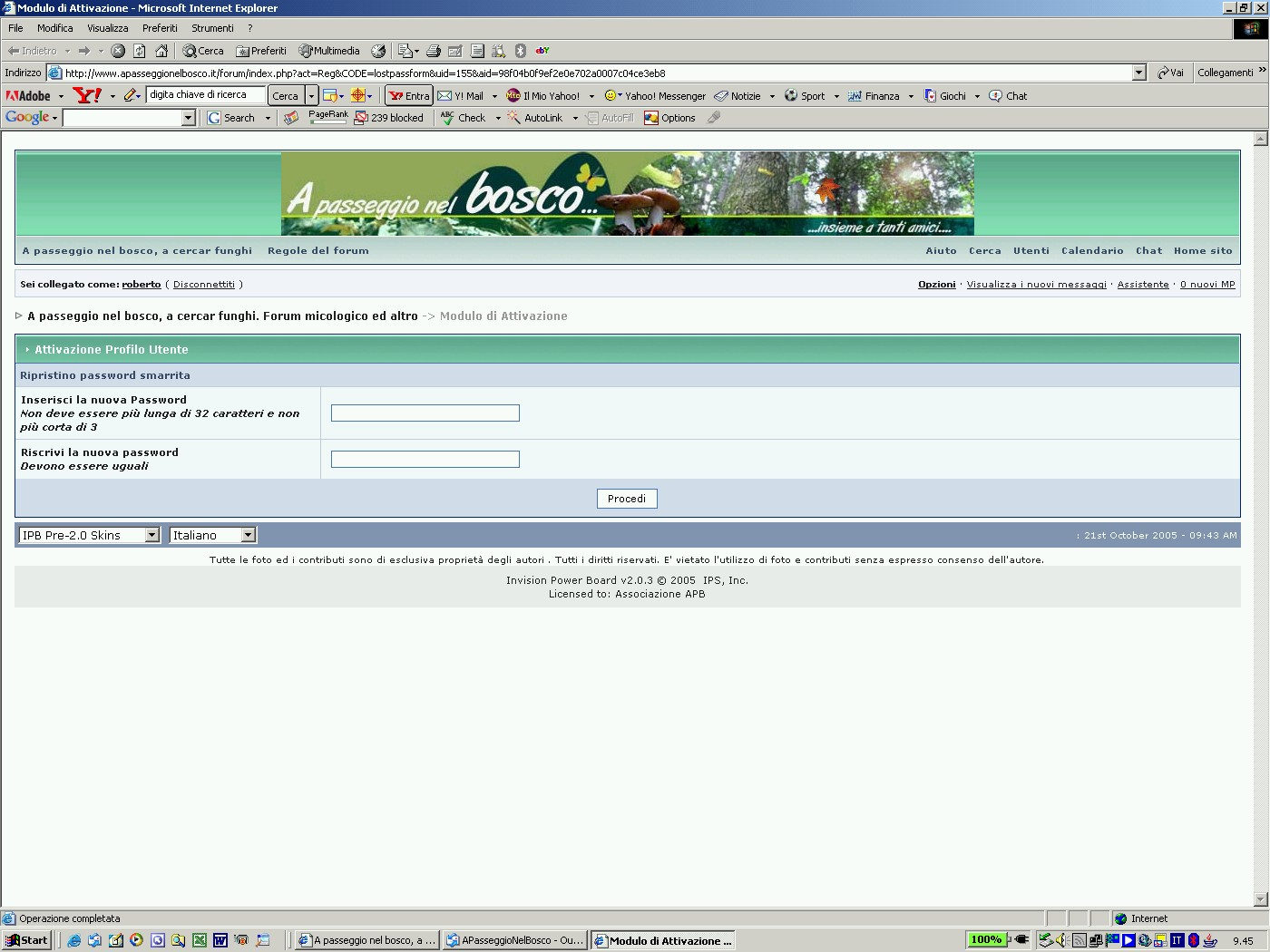Open Y! Mail envelope icon
Viewport: 1270px width, 952px height.
click(444, 96)
